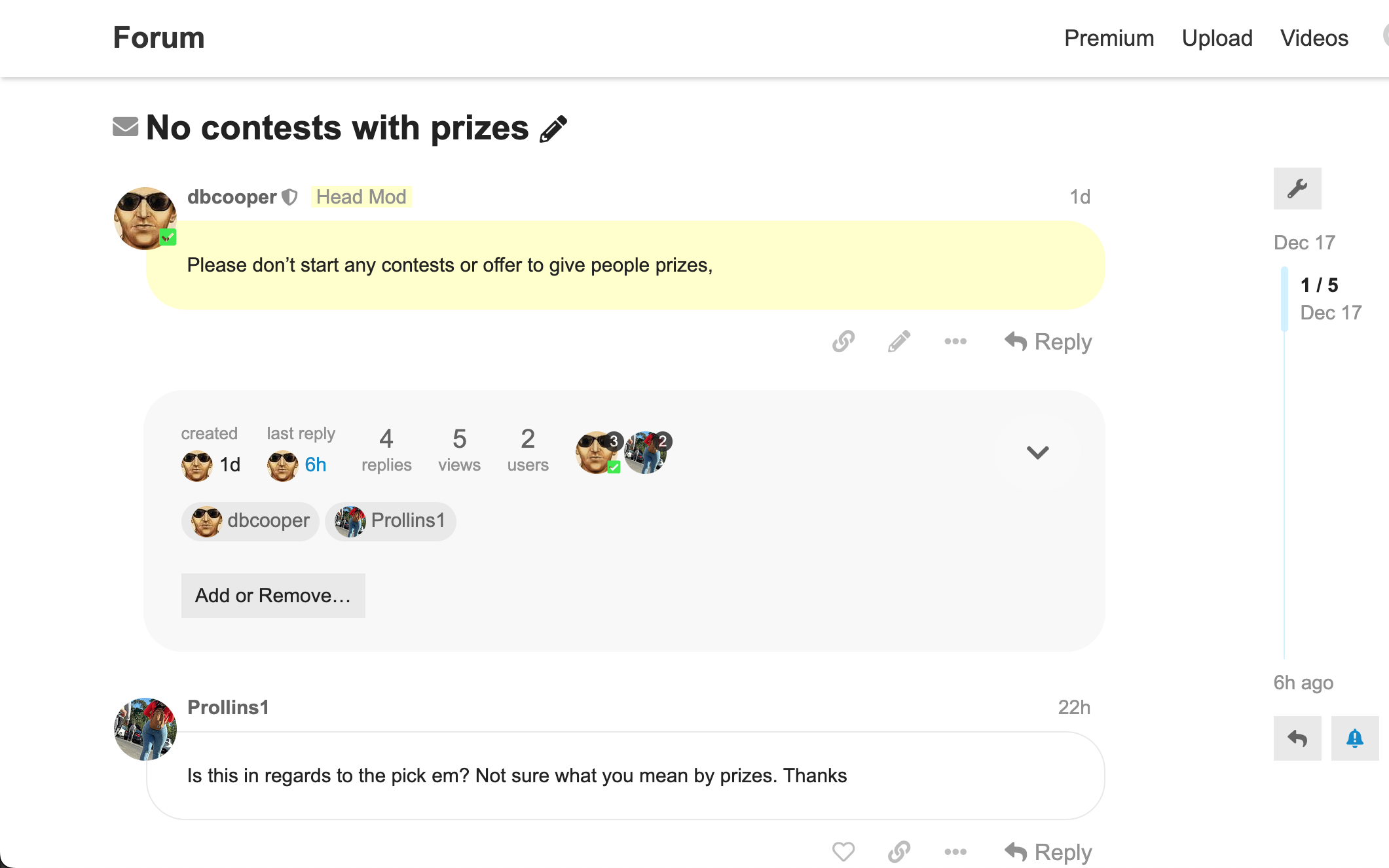
Task: Edit topic title with pencil icon
Action: (x=553, y=128)
